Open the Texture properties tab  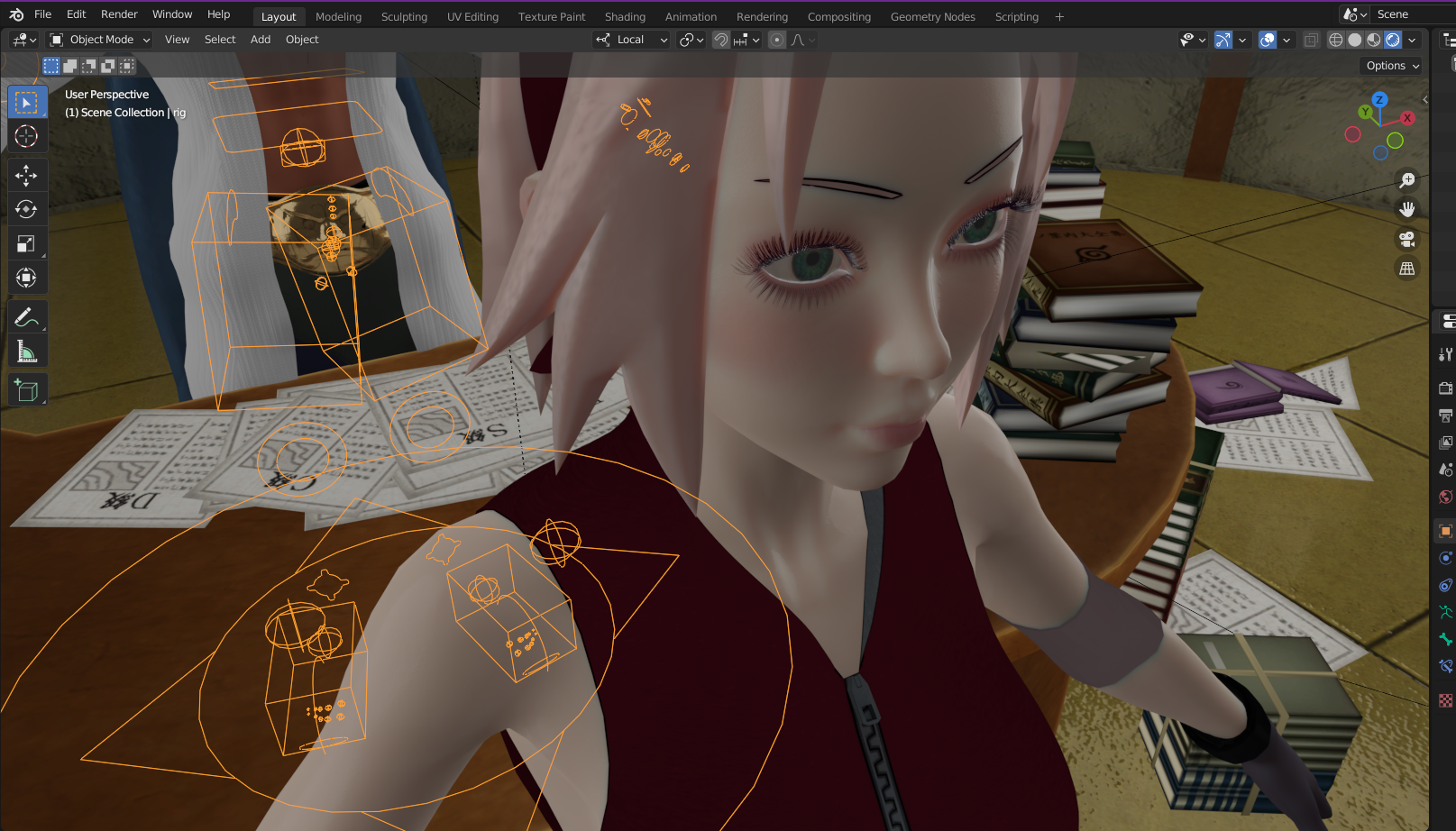(x=1445, y=700)
